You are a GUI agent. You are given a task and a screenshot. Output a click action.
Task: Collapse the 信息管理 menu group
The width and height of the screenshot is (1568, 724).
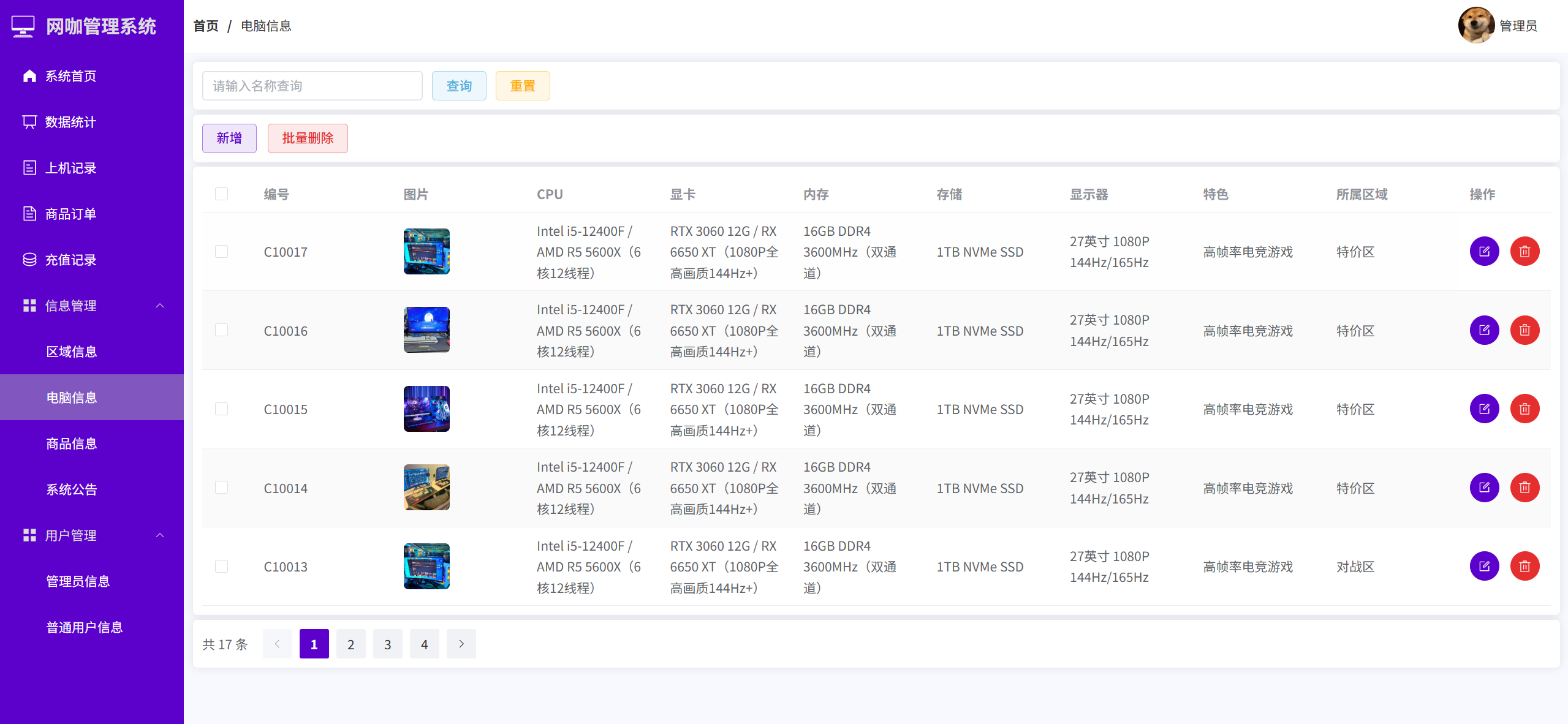pos(160,306)
